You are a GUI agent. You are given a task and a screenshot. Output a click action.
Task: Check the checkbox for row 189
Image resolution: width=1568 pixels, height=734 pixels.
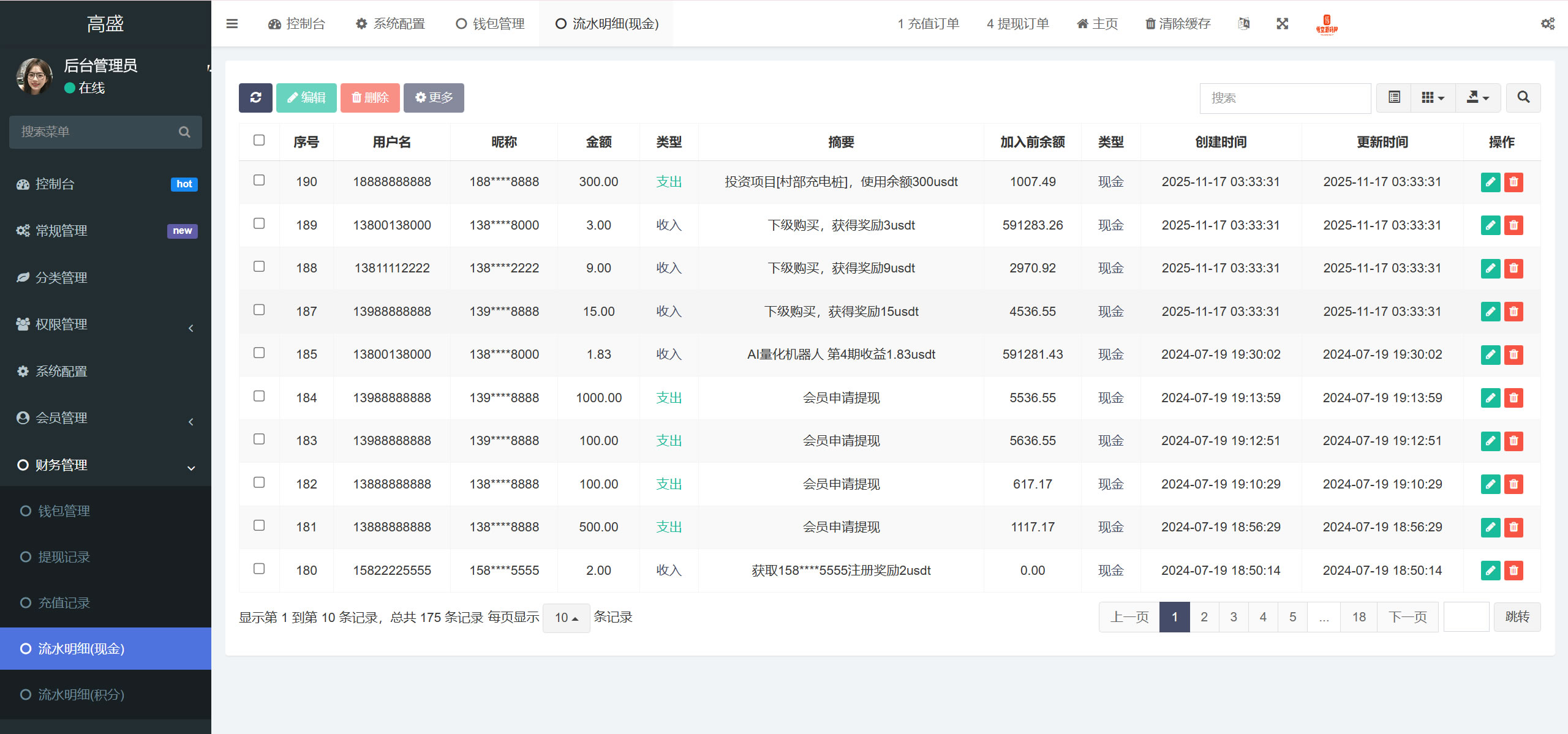point(259,223)
